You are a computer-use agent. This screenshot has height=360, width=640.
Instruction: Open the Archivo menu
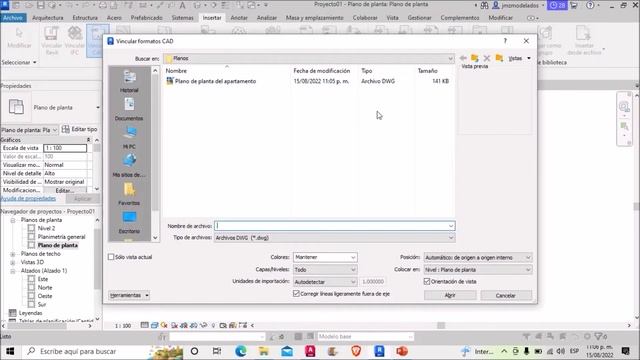pyautogui.click(x=13, y=18)
